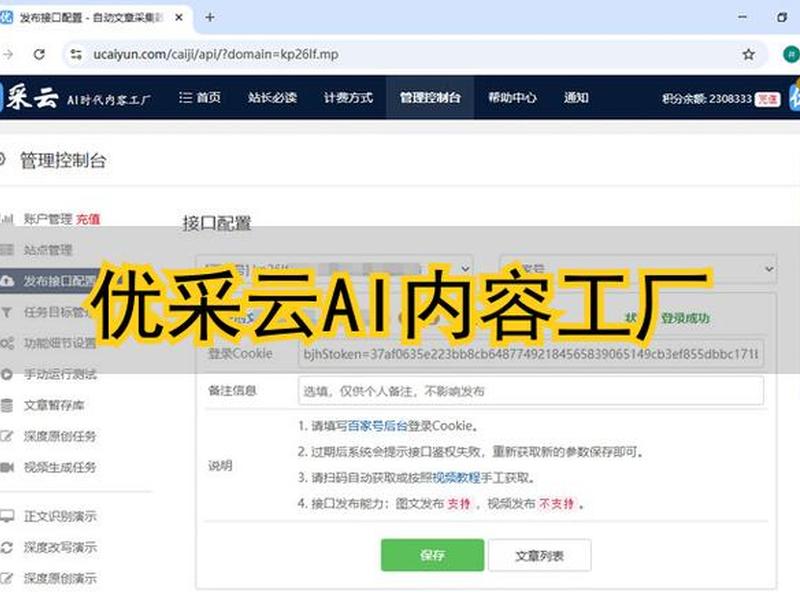Open 帮助中心 in the navigation bar
The height and width of the screenshot is (600, 800).
pyautogui.click(x=512, y=97)
